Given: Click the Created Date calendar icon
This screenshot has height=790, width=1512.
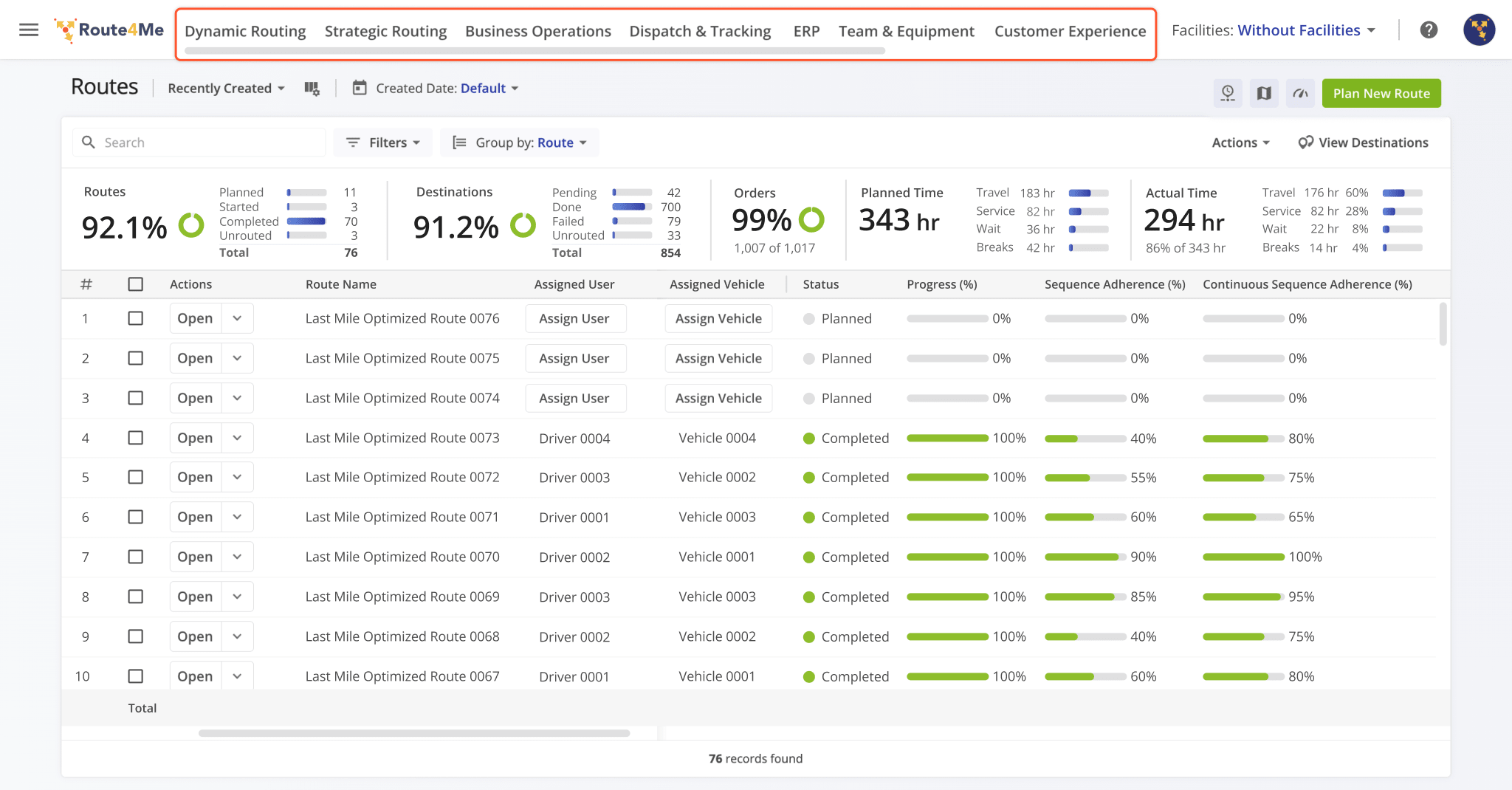Looking at the screenshot, I should point(360,89).
